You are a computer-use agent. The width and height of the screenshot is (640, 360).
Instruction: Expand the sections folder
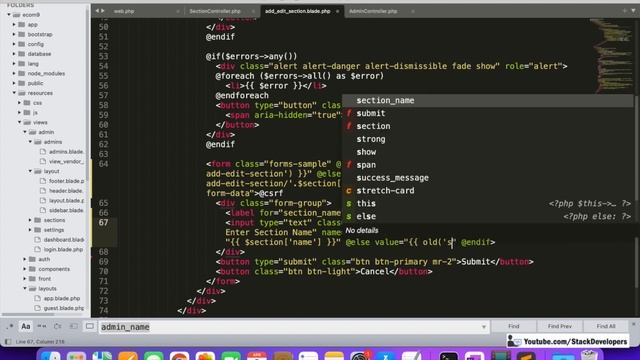pyautogui.click(x=30, y=220)
